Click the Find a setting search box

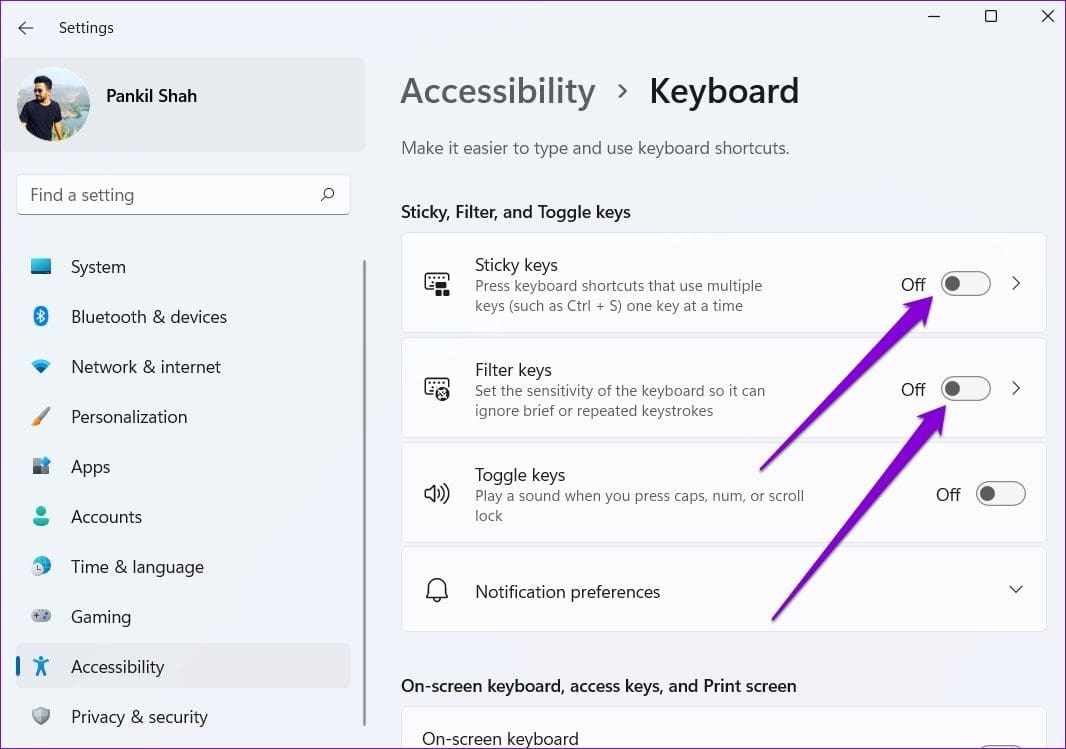(x=183, y=195)
